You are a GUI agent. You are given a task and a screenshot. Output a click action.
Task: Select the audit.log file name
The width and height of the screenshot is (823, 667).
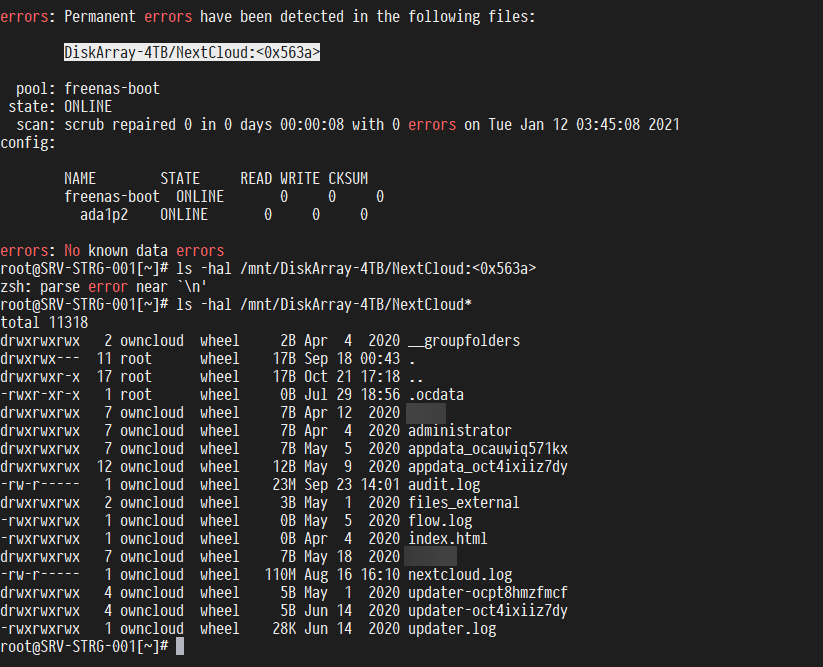[x=444, y=484]
